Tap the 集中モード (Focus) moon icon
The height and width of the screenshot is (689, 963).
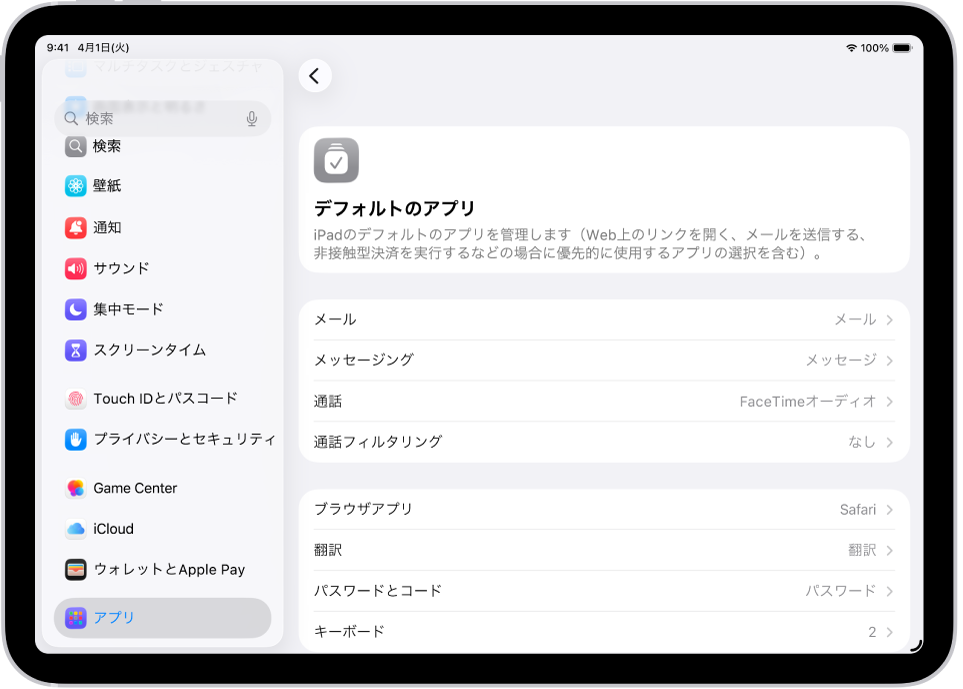[77, 309]
